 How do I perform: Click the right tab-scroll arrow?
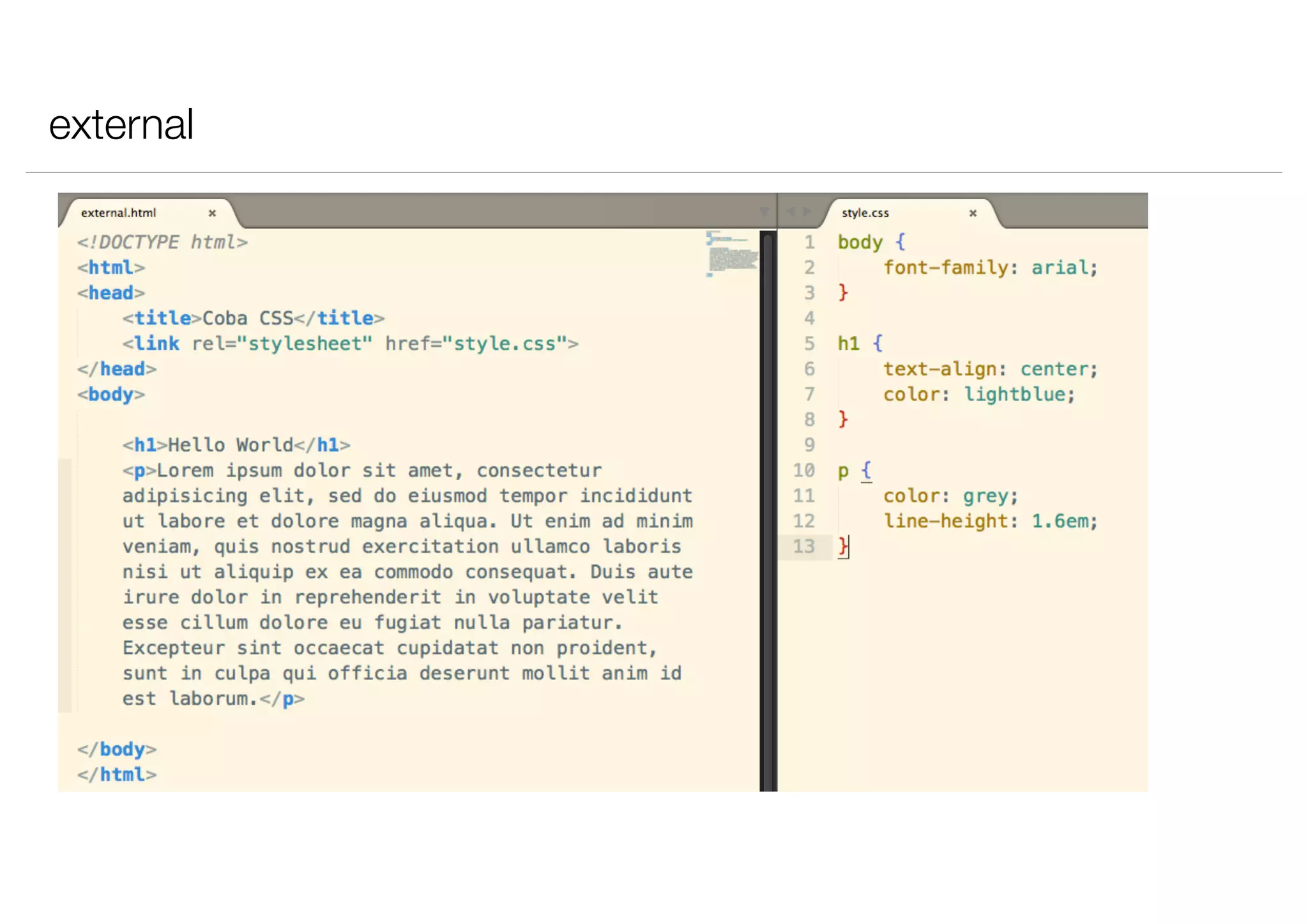808,211
